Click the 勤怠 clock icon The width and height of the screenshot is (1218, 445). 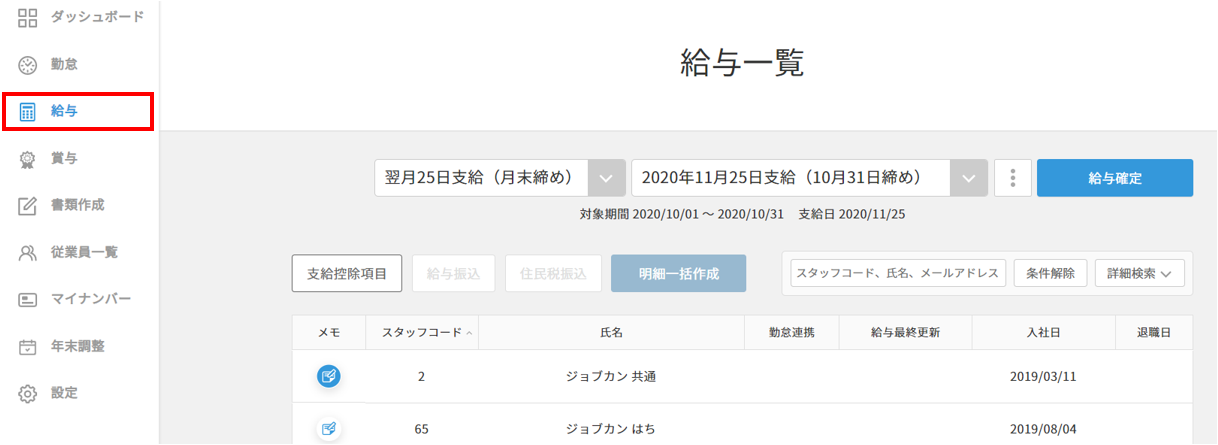[x=28, y=64]
